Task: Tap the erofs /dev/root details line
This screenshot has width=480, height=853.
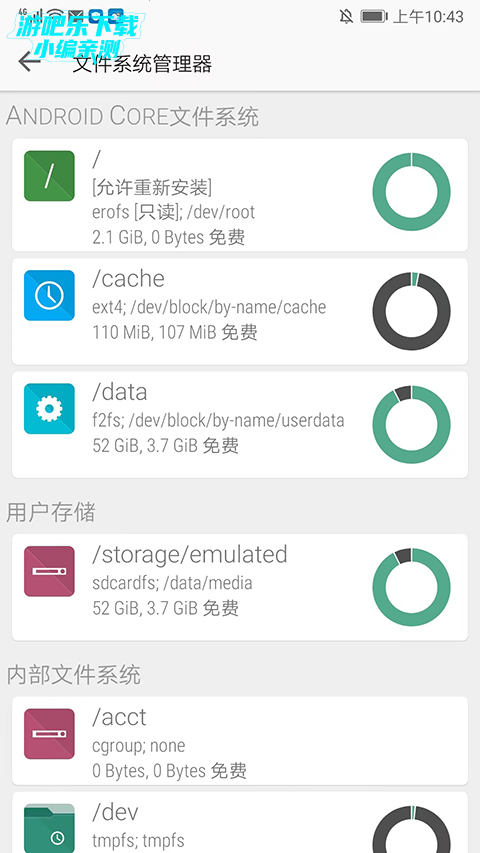Action: pyautogui.click(x=174, y=212)
